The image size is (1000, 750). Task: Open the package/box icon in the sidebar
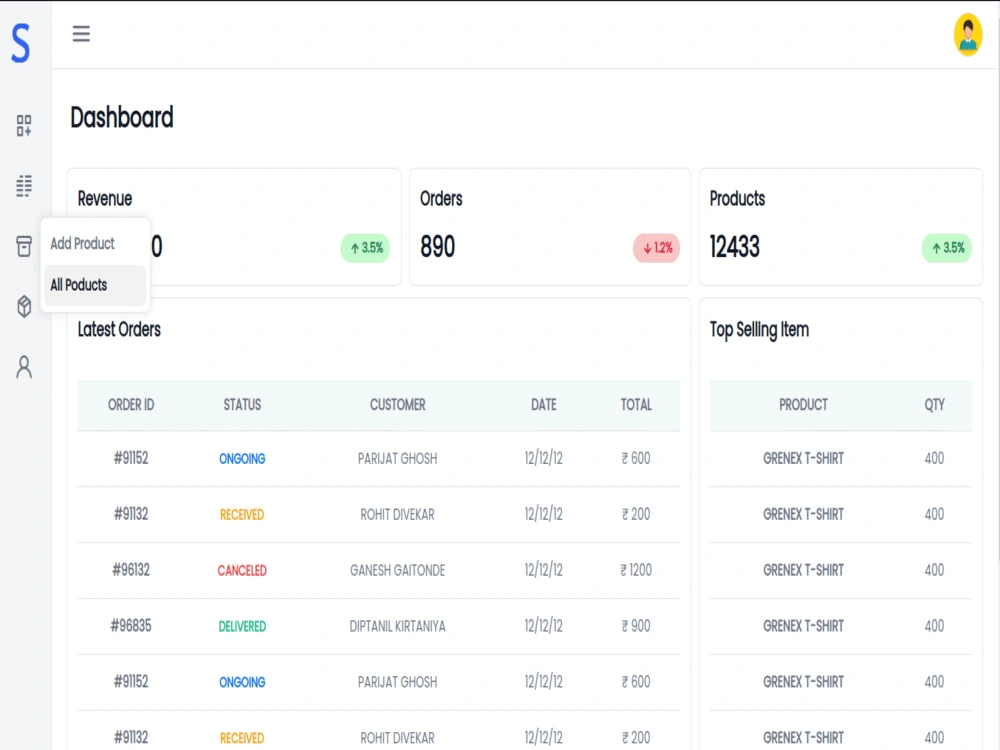(x=22, y=306)
